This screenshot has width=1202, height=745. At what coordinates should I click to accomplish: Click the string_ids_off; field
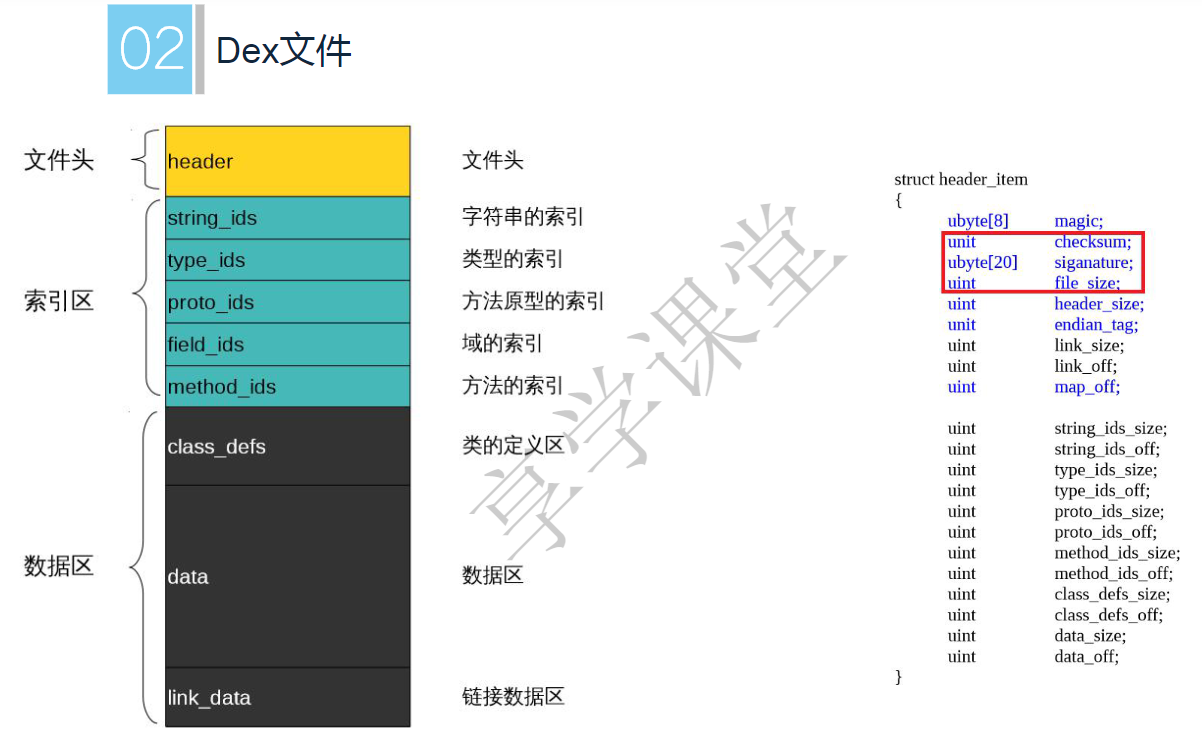pos(1107,449)
